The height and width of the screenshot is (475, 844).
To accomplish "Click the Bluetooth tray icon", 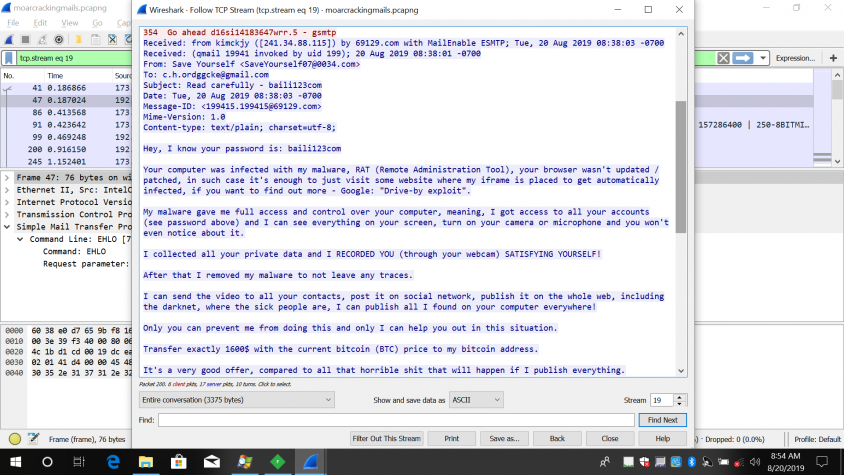I will coord(692,462).
